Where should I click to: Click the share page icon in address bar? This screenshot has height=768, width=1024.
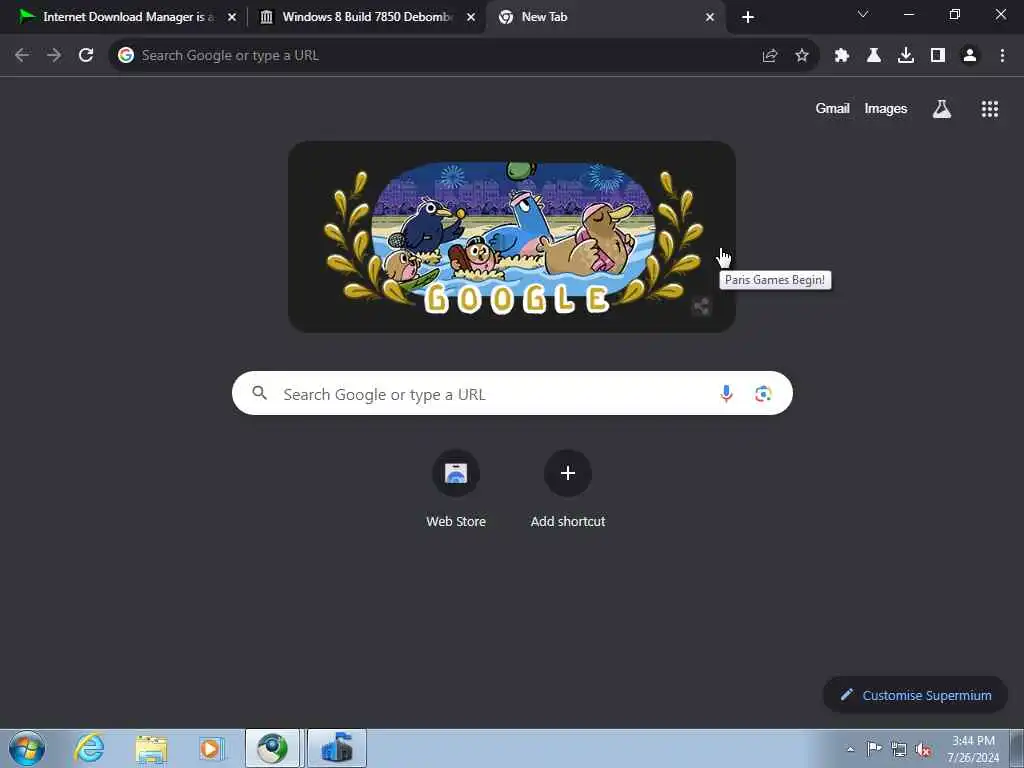tap(770, 56)
